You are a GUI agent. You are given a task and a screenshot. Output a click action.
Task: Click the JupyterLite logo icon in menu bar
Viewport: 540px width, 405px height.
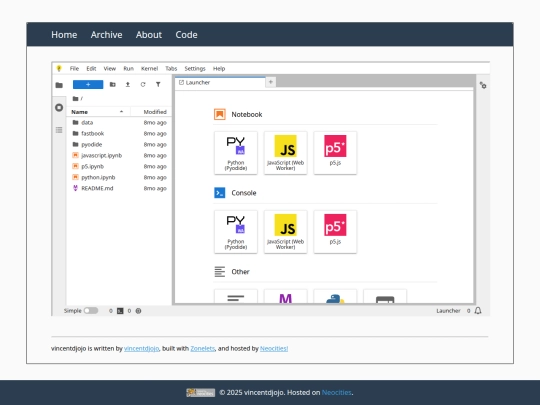tap(59, 69)
